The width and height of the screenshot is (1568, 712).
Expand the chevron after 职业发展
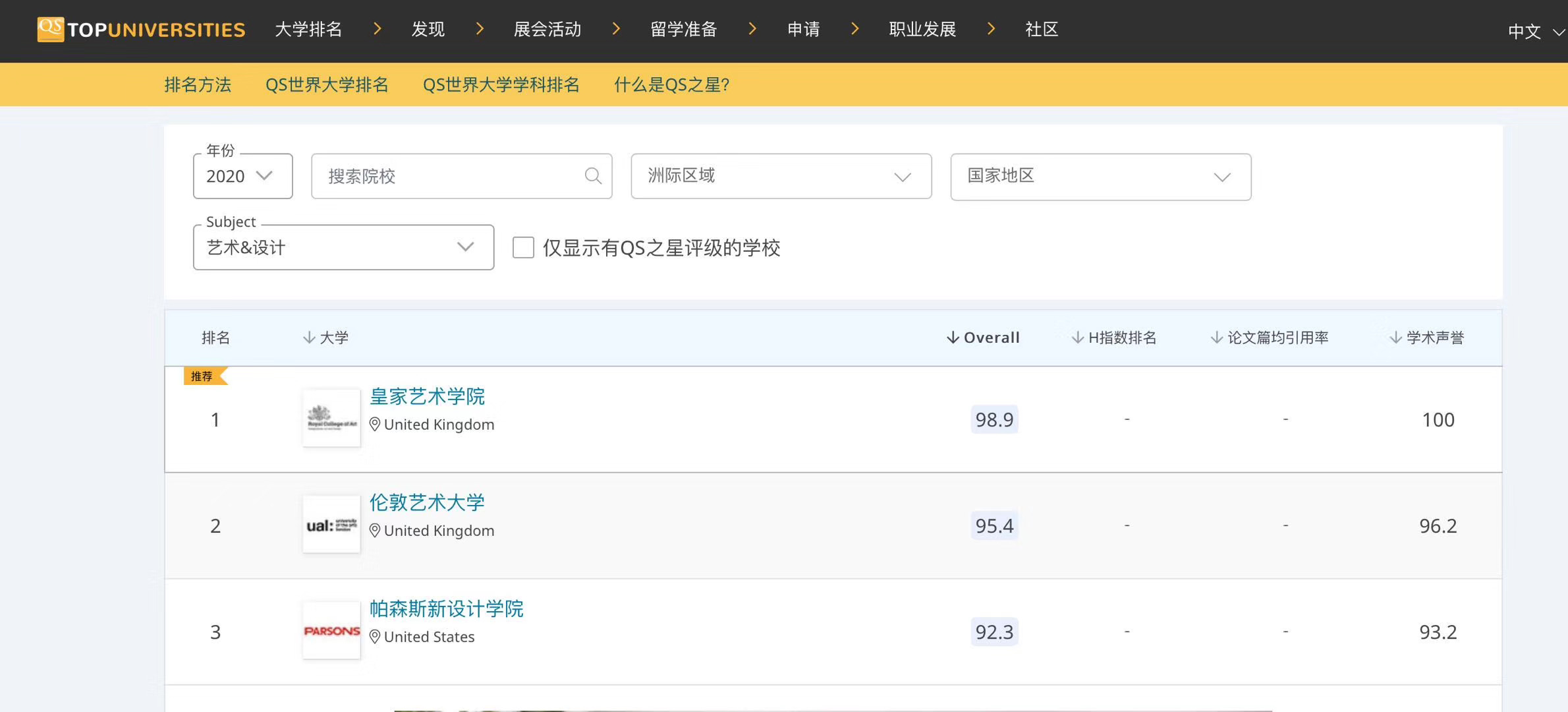pyautogui.click(x=992, y=29)
